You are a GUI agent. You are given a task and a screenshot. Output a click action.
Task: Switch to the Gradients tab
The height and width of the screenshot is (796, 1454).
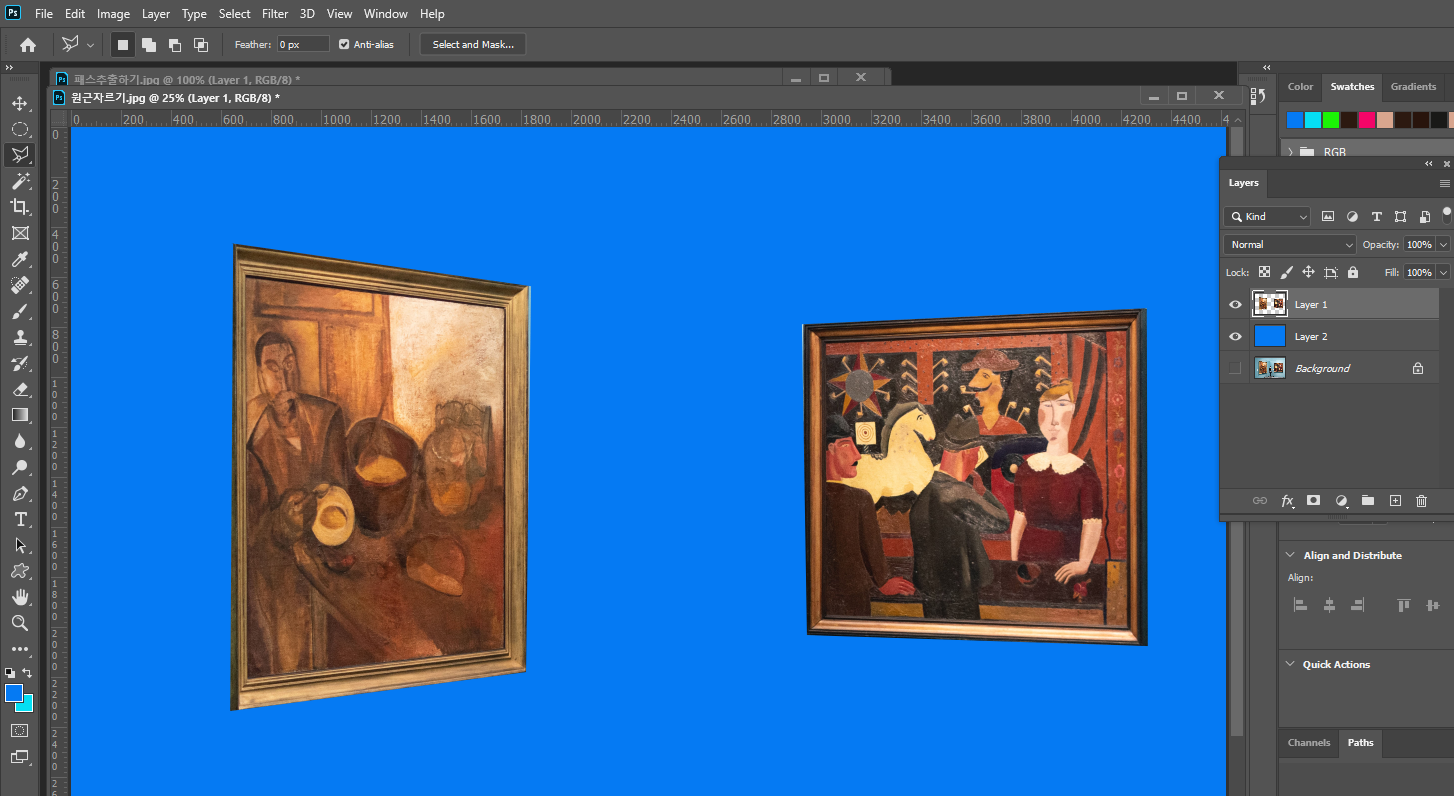pos(1413,87)
